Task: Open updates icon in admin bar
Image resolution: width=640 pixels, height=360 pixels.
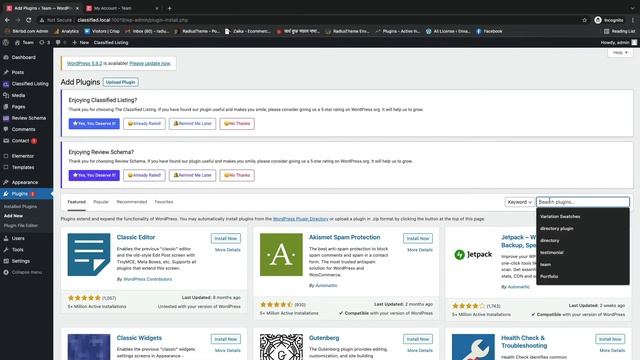Action: coord(44,42)
